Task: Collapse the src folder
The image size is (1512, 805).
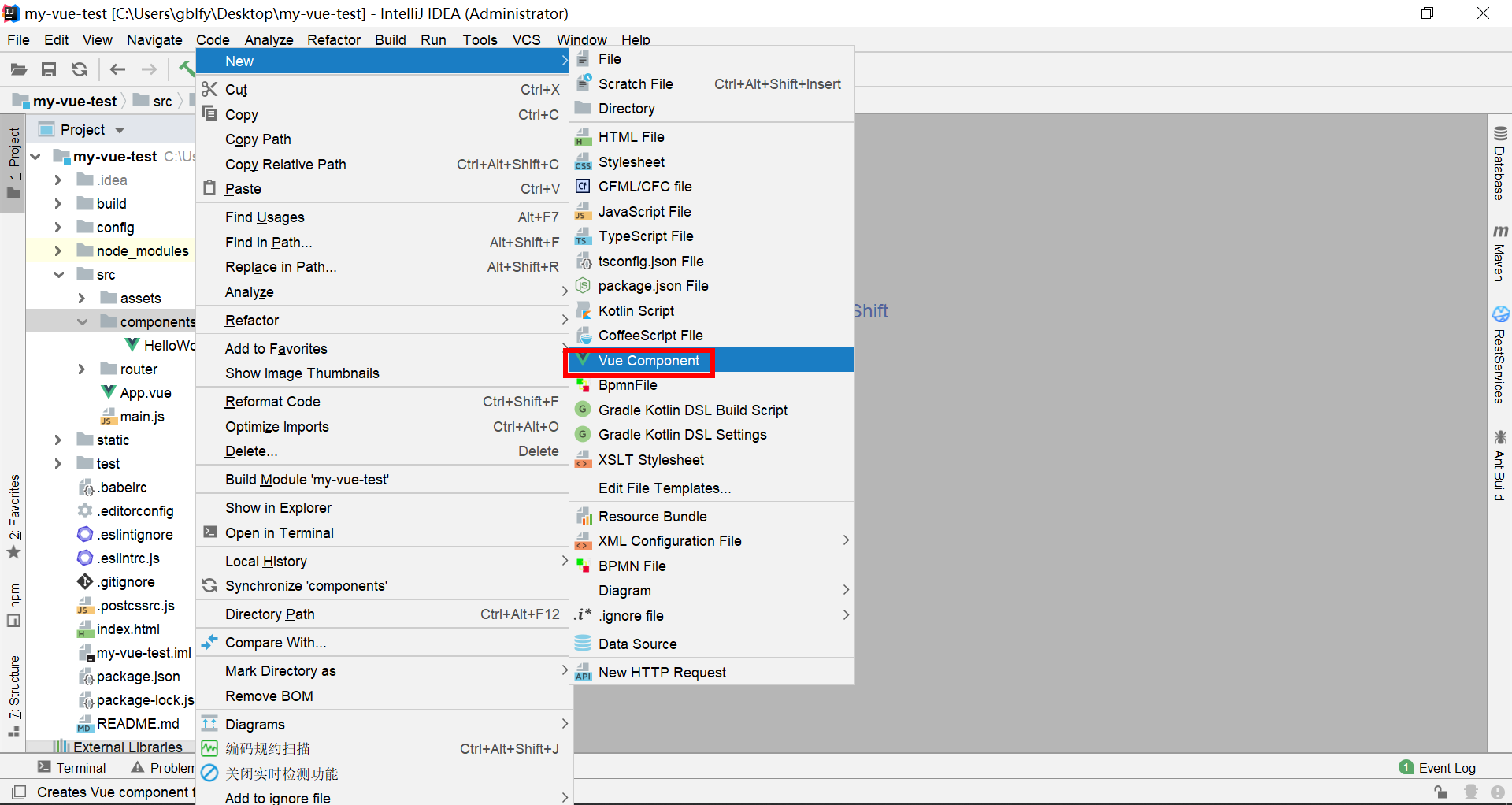Action: pos(58,275)
